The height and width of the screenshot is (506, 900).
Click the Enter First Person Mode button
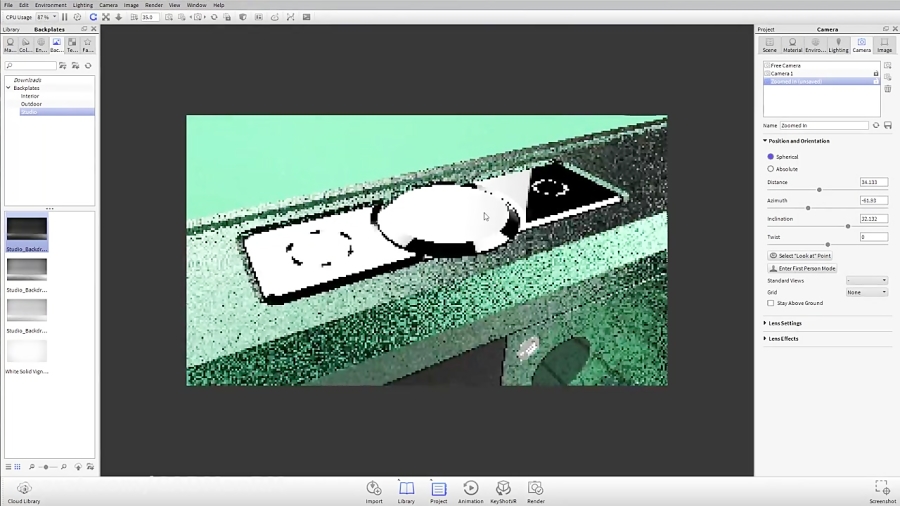click(802, 268)
